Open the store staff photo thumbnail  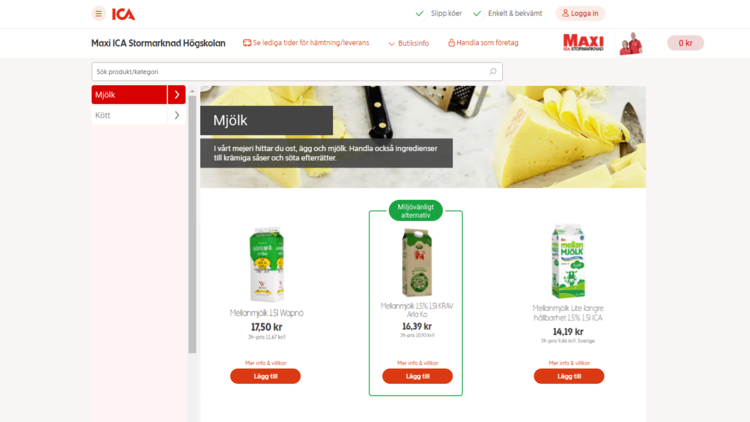coord(631,43)
